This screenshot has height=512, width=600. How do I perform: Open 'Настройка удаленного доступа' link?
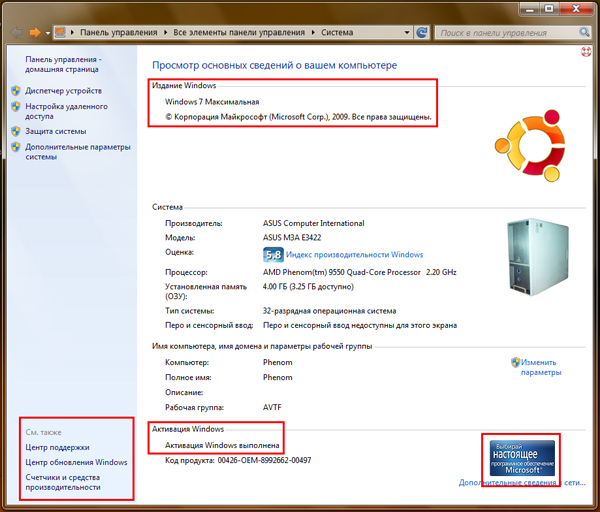click(x=66, y=111)
